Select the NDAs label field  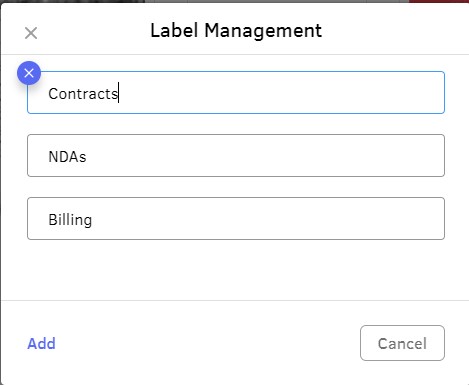click(236, 155)
